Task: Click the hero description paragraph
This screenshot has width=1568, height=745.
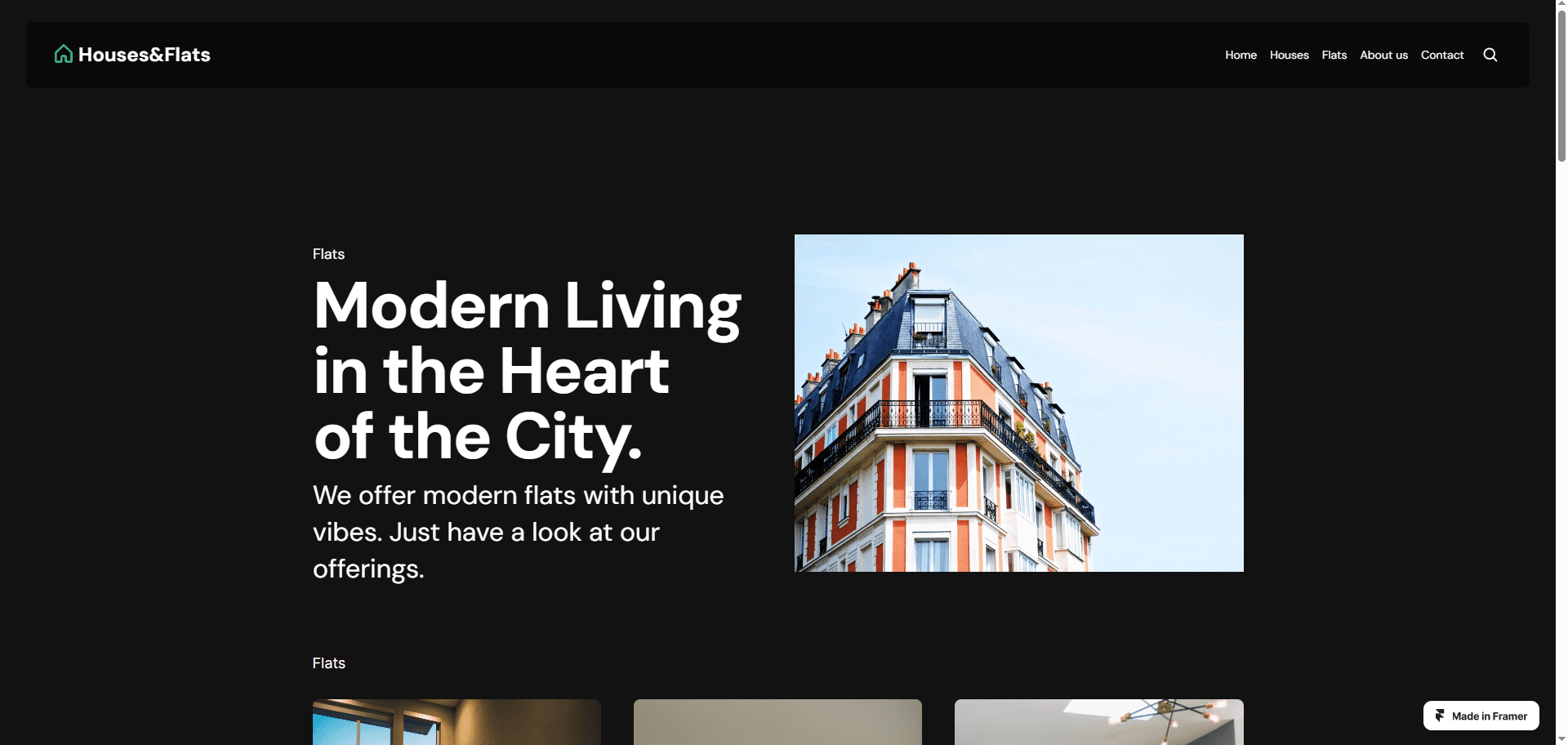Action: [x=518, y=532]
